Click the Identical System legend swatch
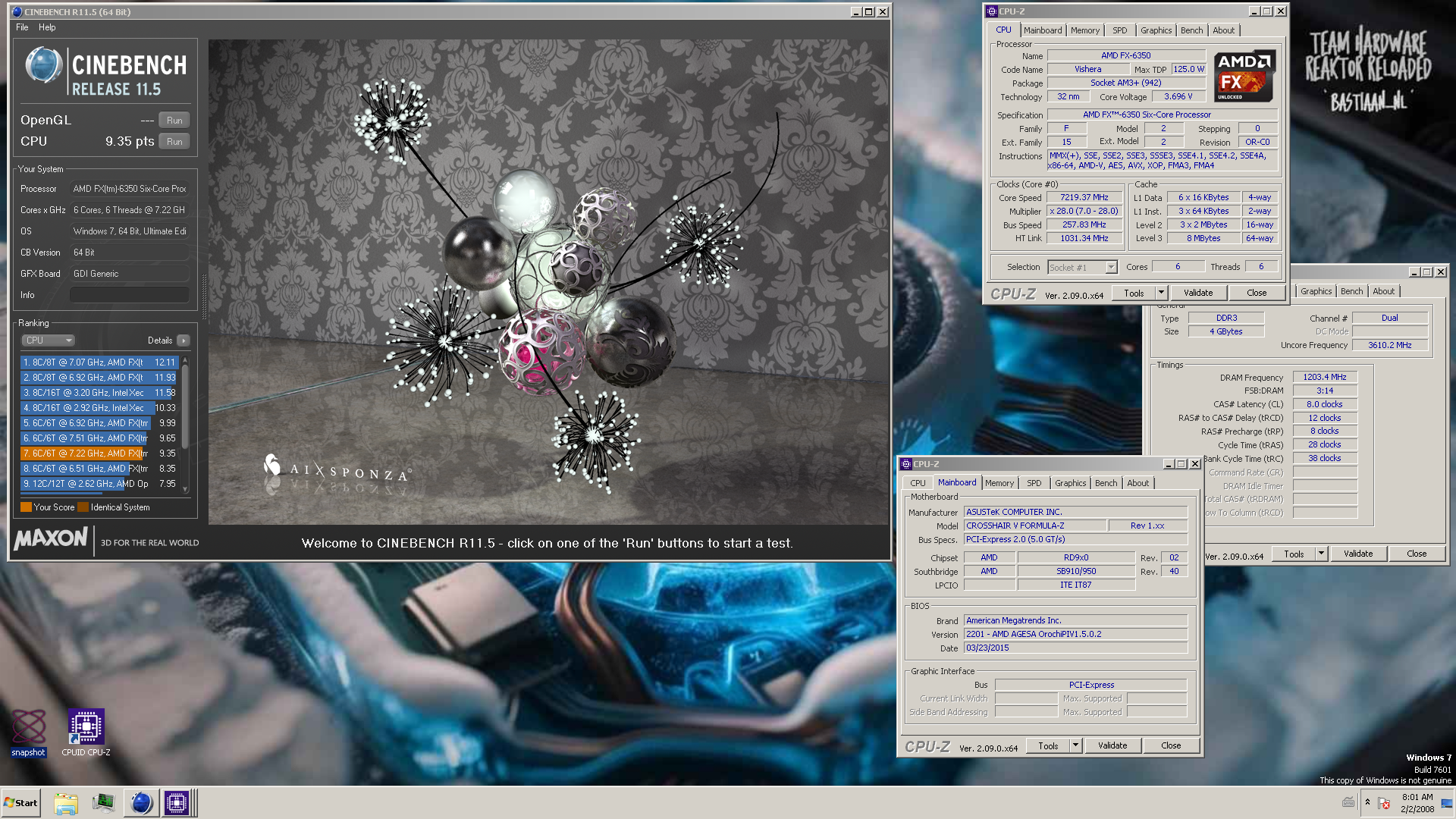This screenshot has height=819, width=1456. click(83, 507)
